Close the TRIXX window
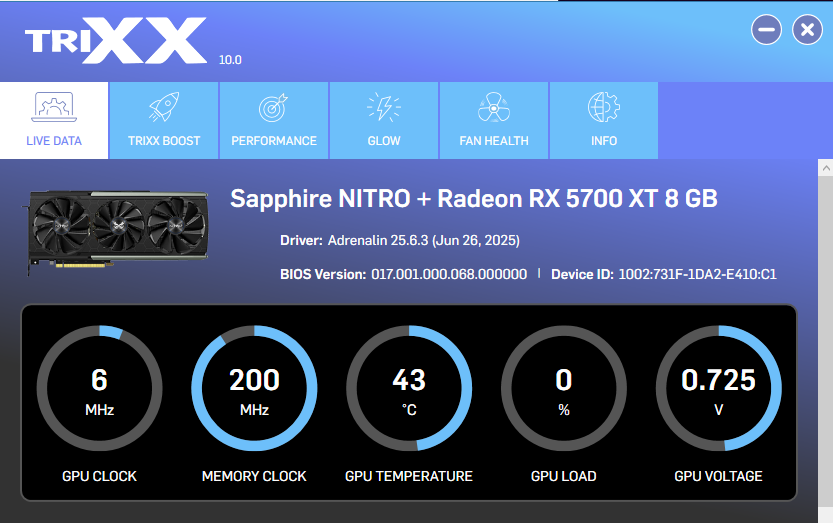Viewport: 833px width, 523px height. click(807, 30)
